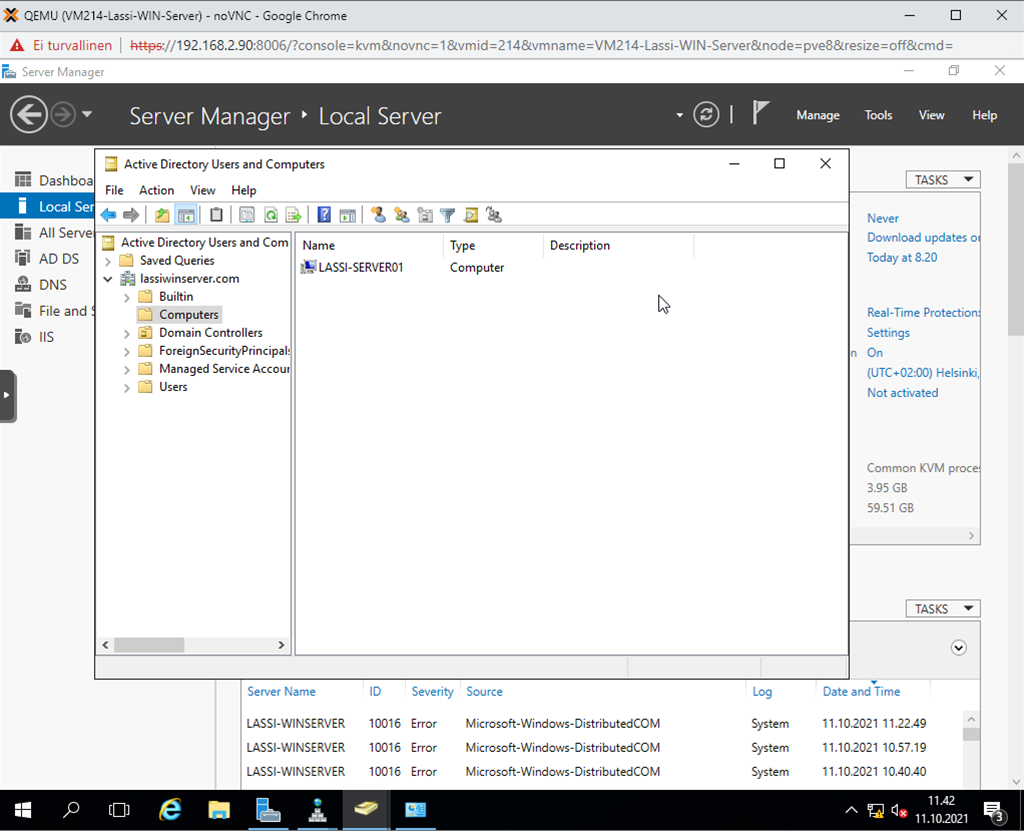
Task: Click the Today at 8.20 link
Action: point(902,257)
